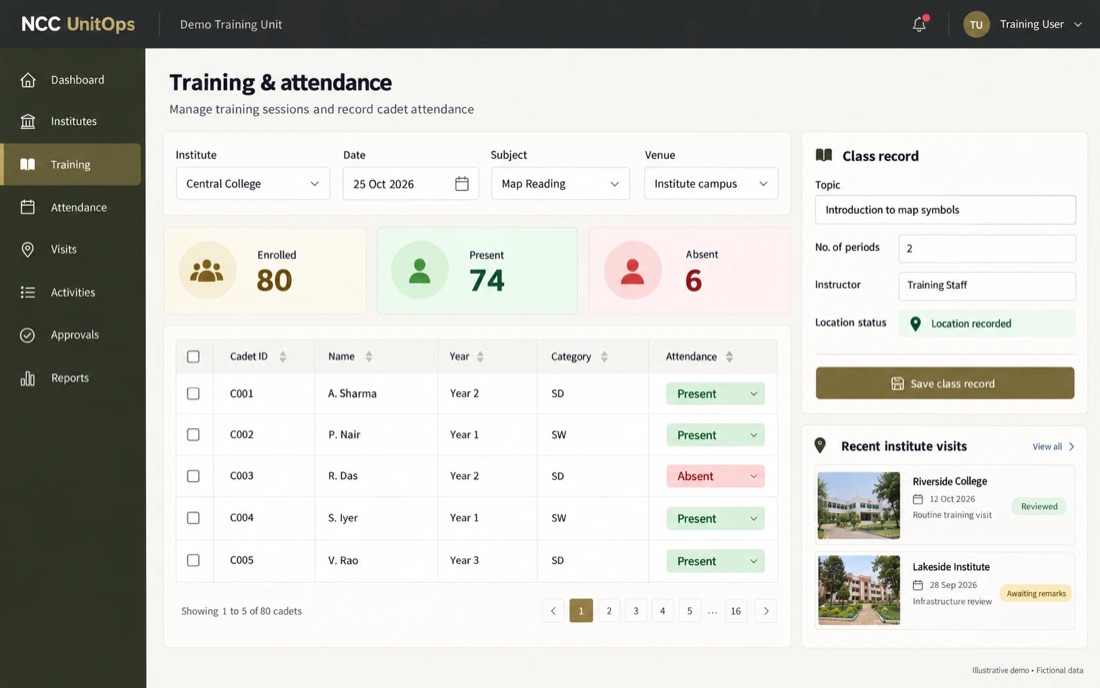
Task: Expand the Training User account menu
Action: (1040, 25)
